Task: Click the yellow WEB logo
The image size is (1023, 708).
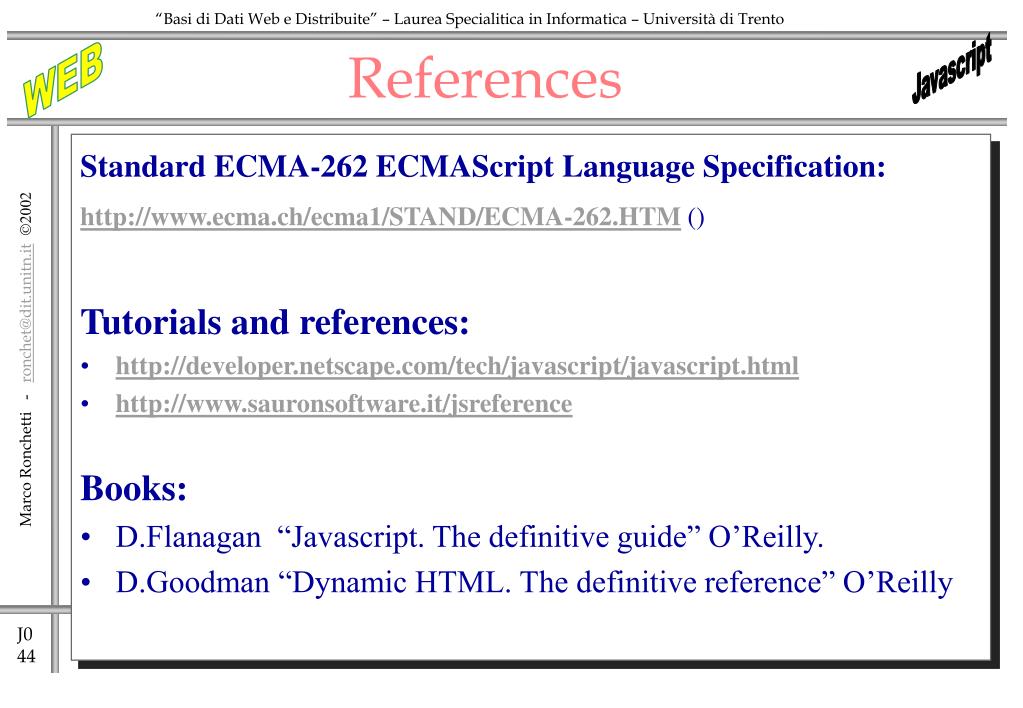Action: pos(63,79)
